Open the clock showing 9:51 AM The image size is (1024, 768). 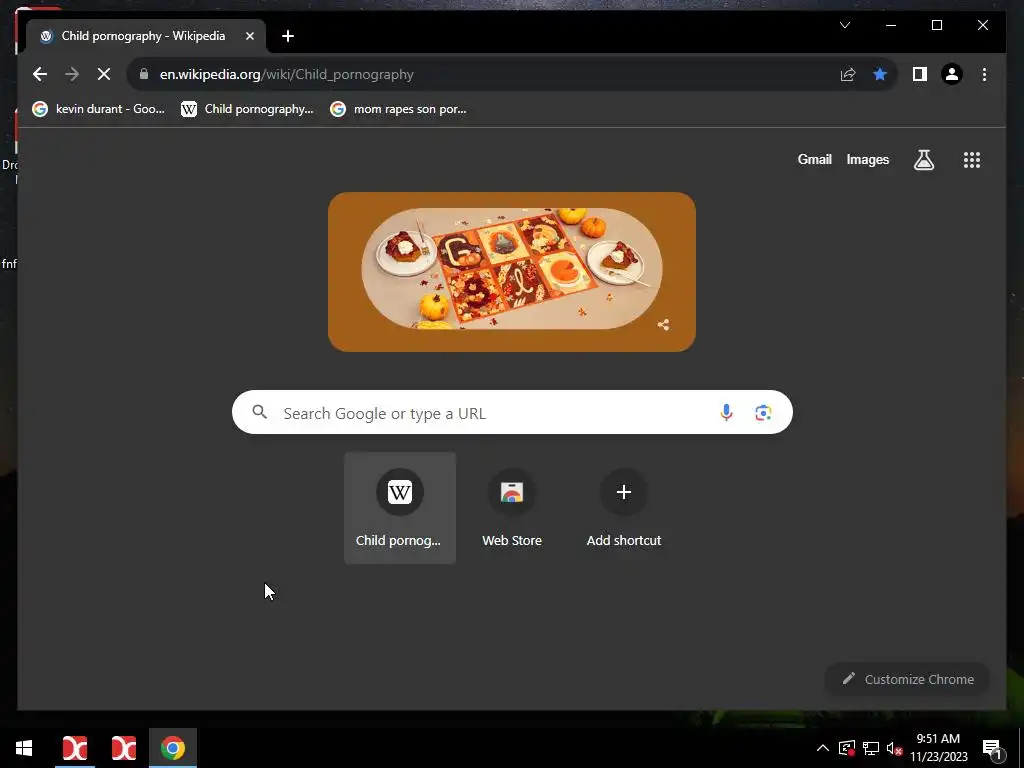coord(938,748)
